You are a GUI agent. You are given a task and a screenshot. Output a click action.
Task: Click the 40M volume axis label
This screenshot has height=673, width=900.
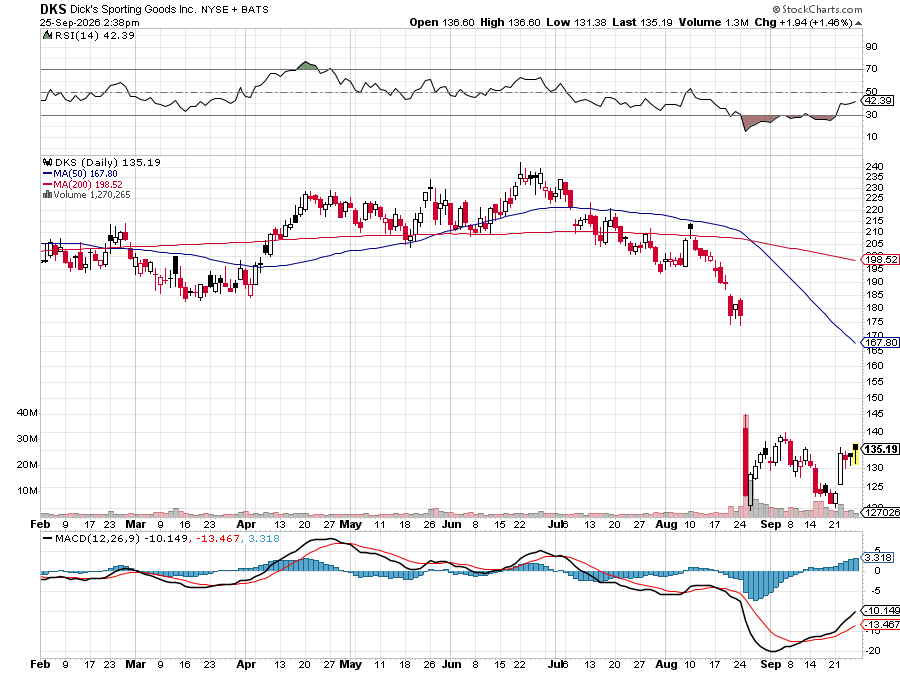[27, 413]
